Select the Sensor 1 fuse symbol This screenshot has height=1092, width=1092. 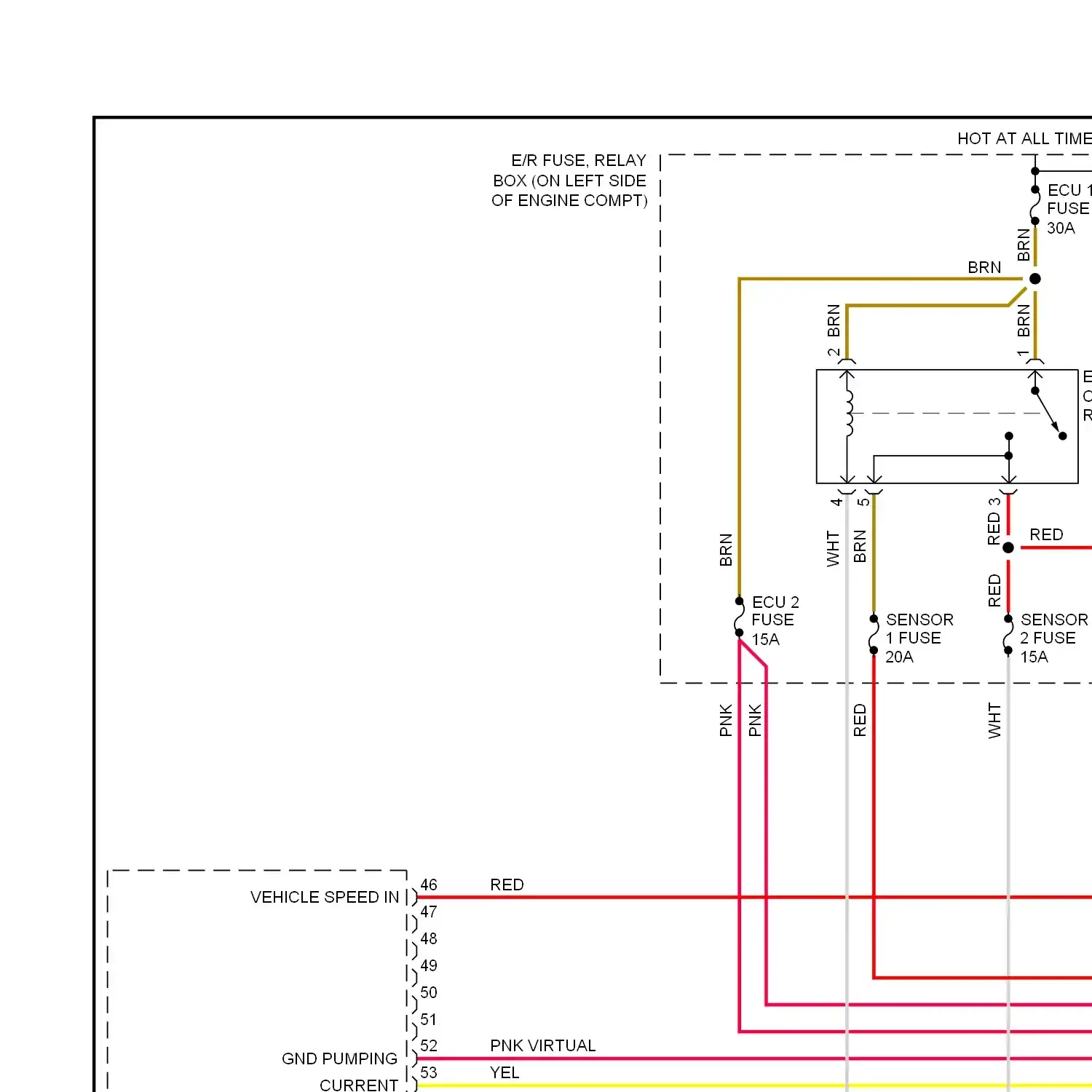click(874, 635)
